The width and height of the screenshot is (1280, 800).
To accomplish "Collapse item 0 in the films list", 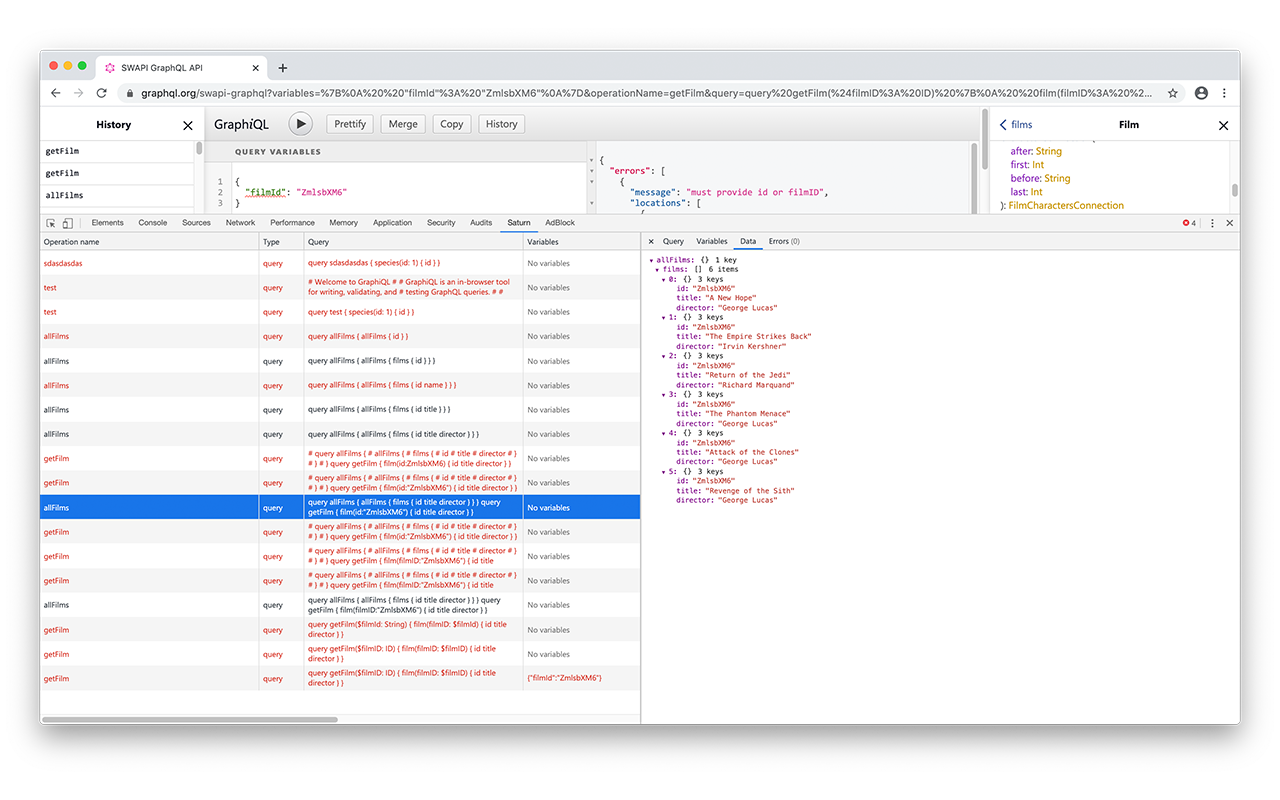I will point(664,279).
